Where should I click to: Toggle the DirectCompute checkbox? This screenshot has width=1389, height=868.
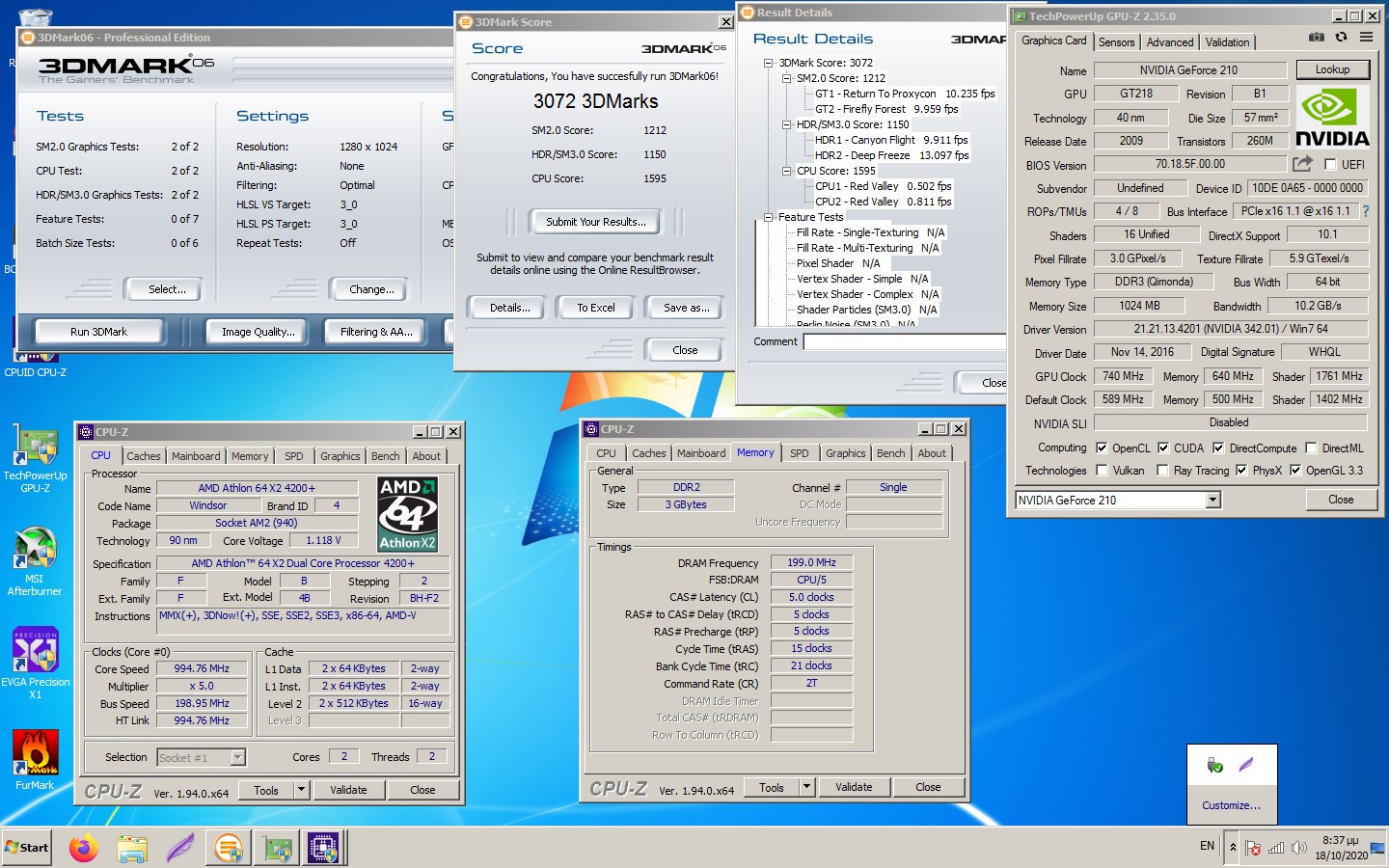click(1218, 448)
